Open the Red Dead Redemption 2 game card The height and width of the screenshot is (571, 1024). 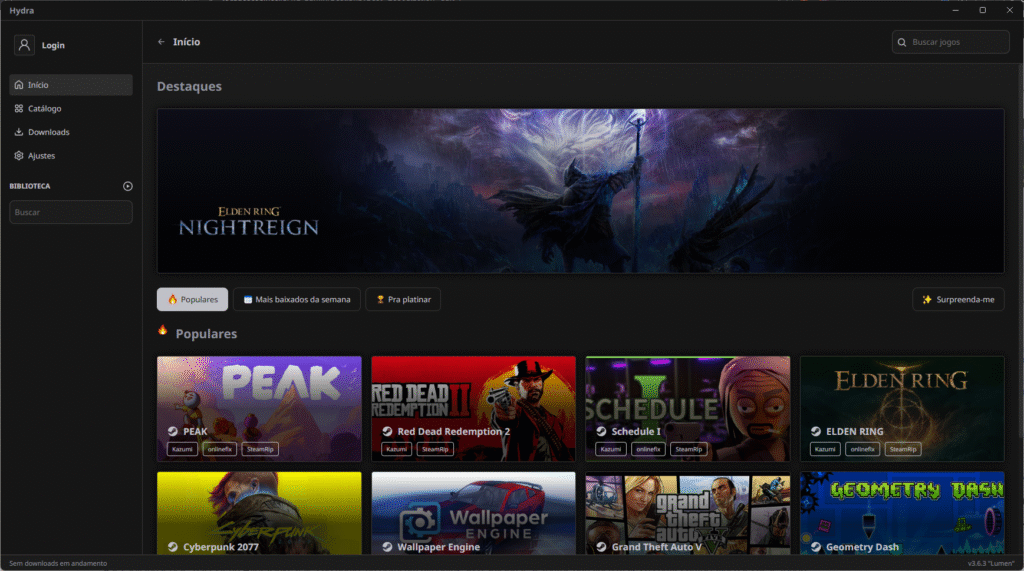tap(473, 409)
